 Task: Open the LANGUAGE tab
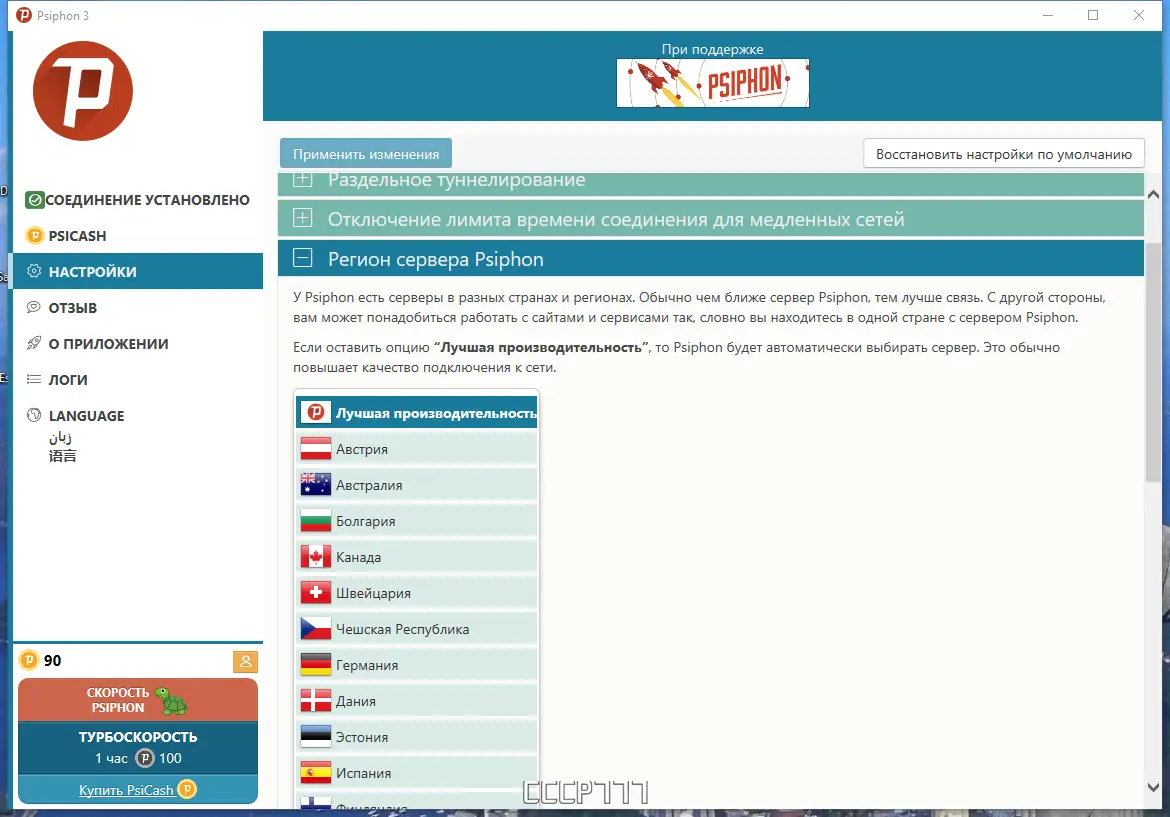138,433
